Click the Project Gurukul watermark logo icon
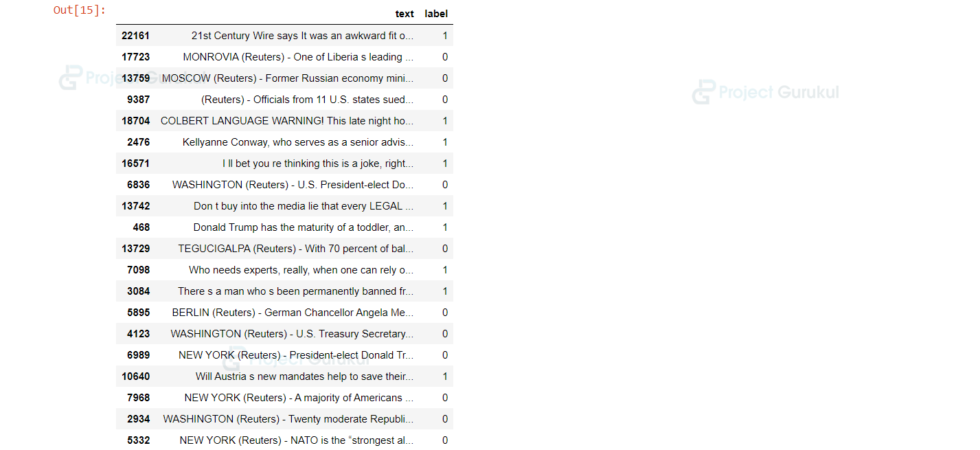 click(704, 93)
